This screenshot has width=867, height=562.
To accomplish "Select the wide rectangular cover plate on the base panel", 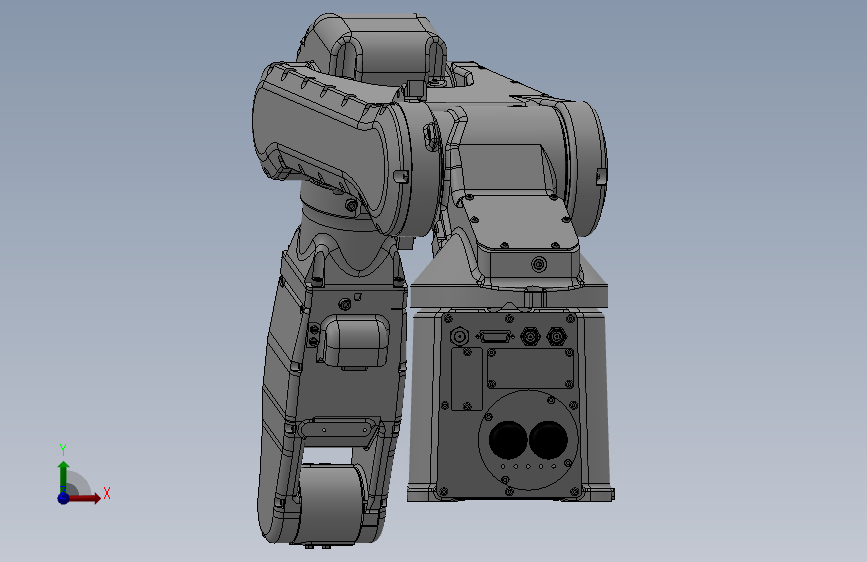I will coord(530,368).
